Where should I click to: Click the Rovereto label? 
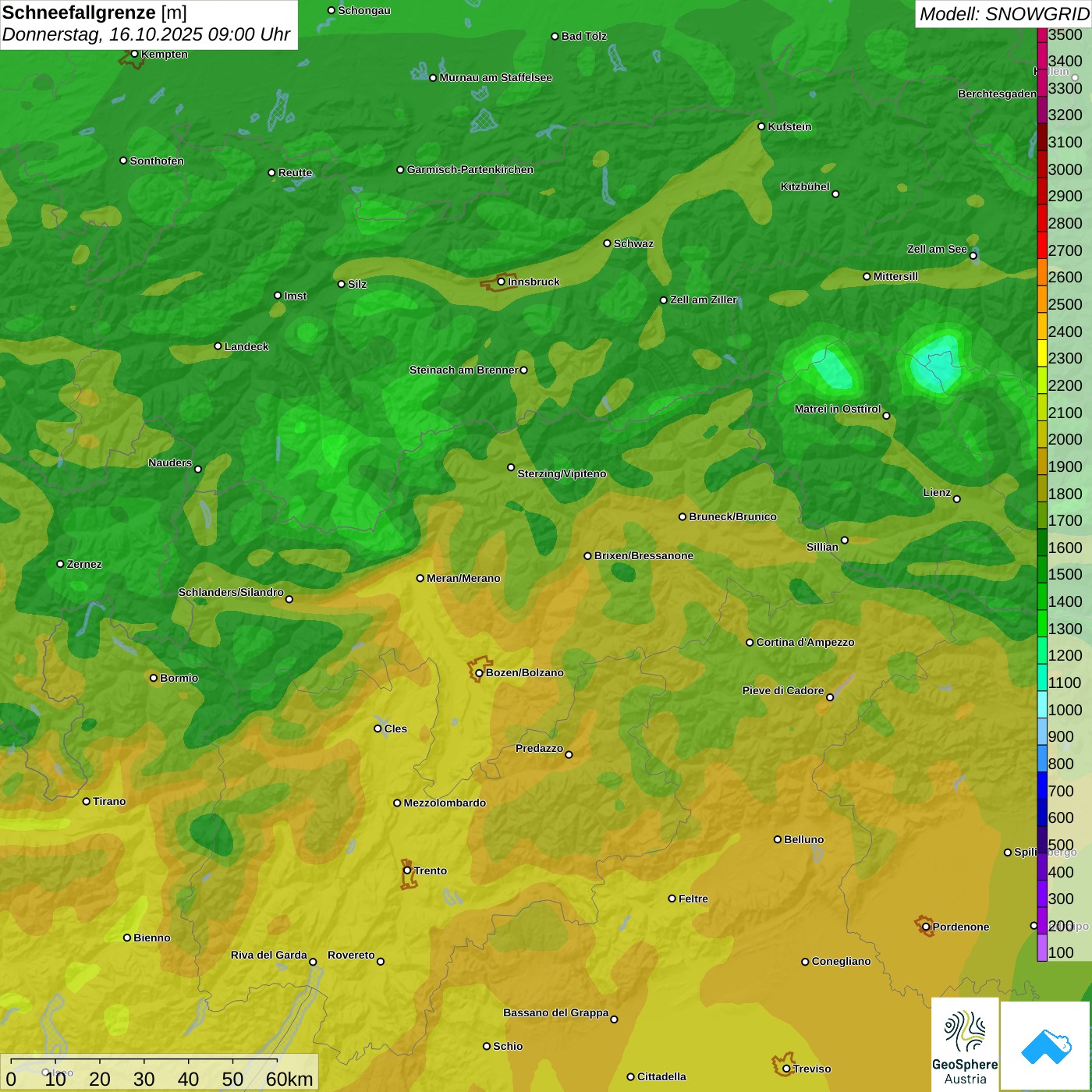(351, 955)
